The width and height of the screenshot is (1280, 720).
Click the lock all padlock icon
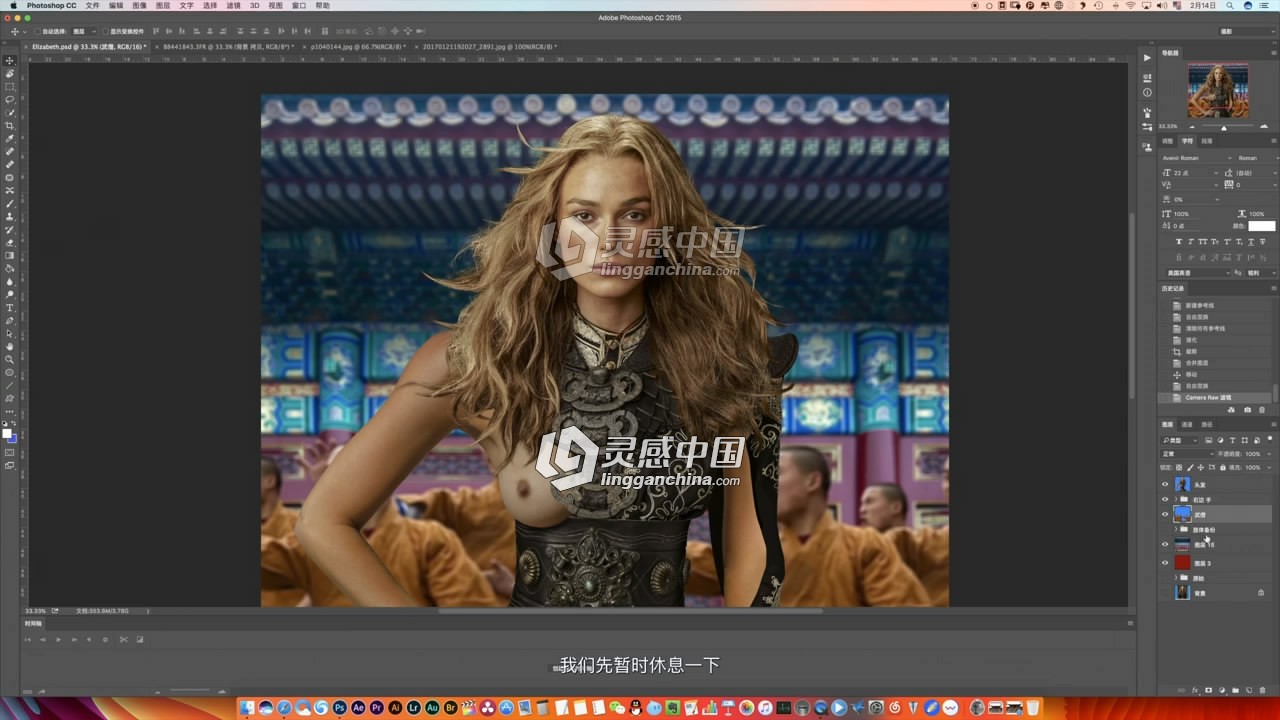pos(1223,467)
